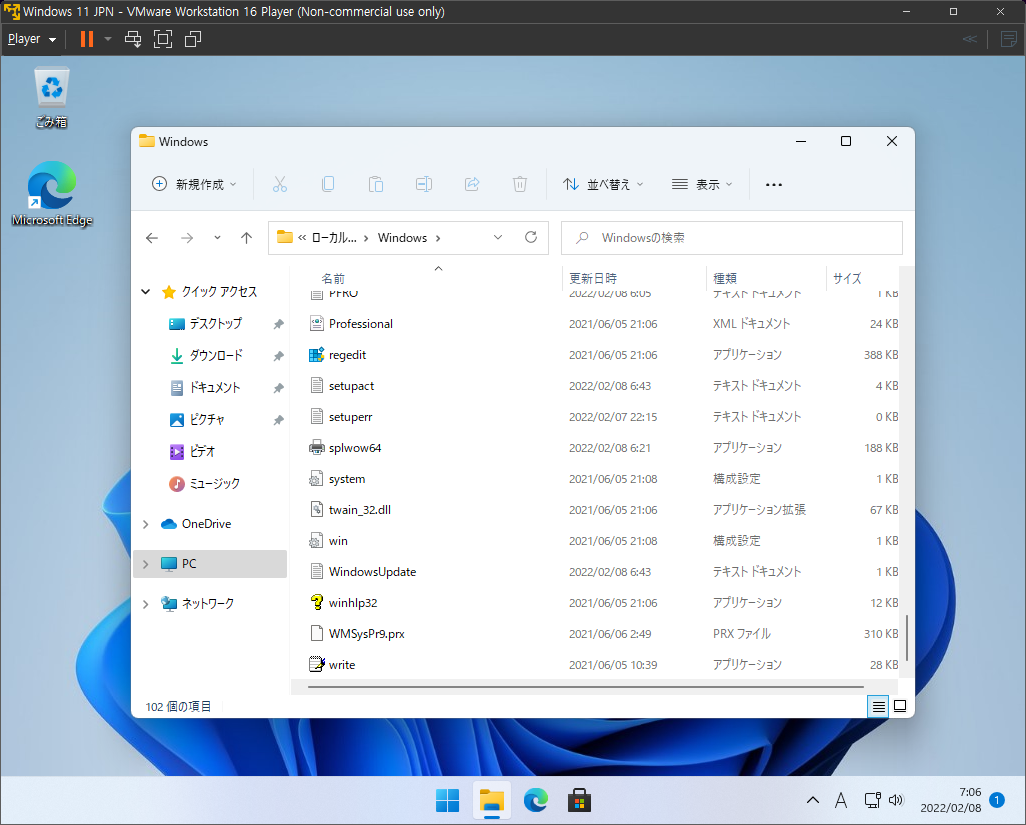
Task: Unpin Desktop from Quick access
Action: 278,324
